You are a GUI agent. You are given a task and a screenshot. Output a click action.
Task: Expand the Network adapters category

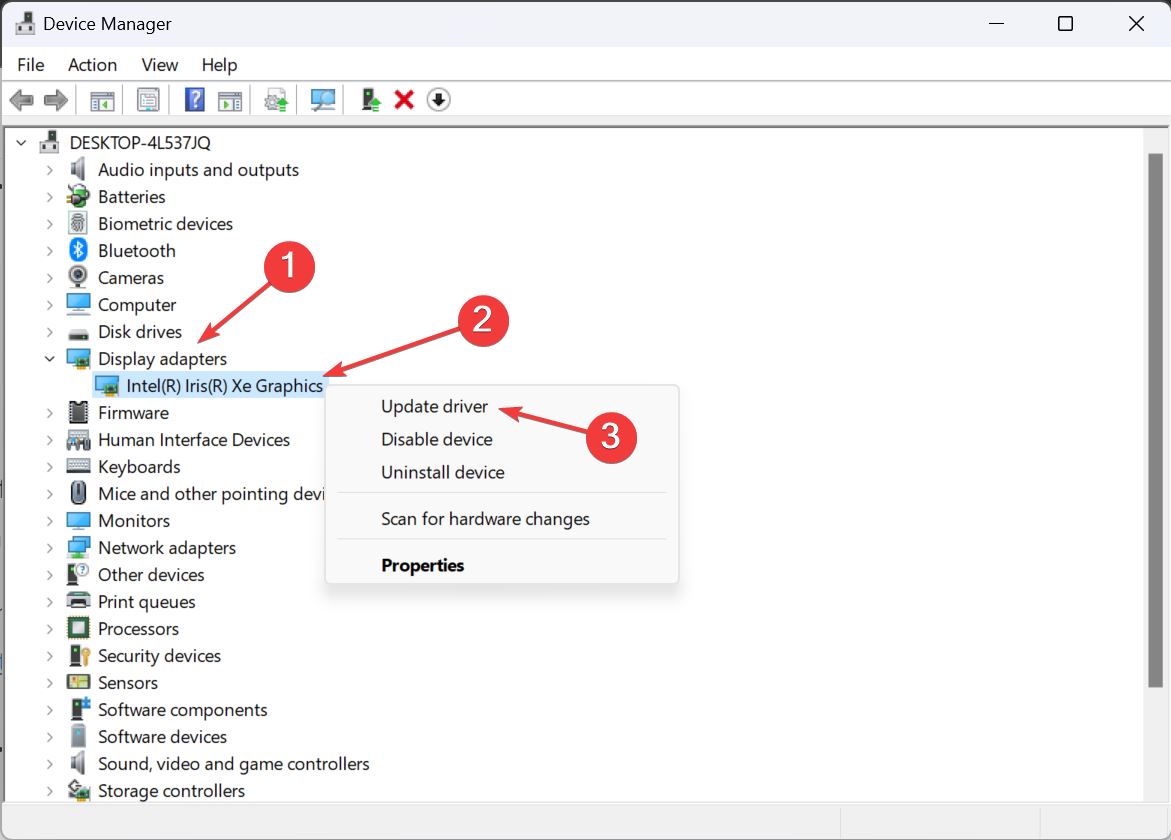49,548
